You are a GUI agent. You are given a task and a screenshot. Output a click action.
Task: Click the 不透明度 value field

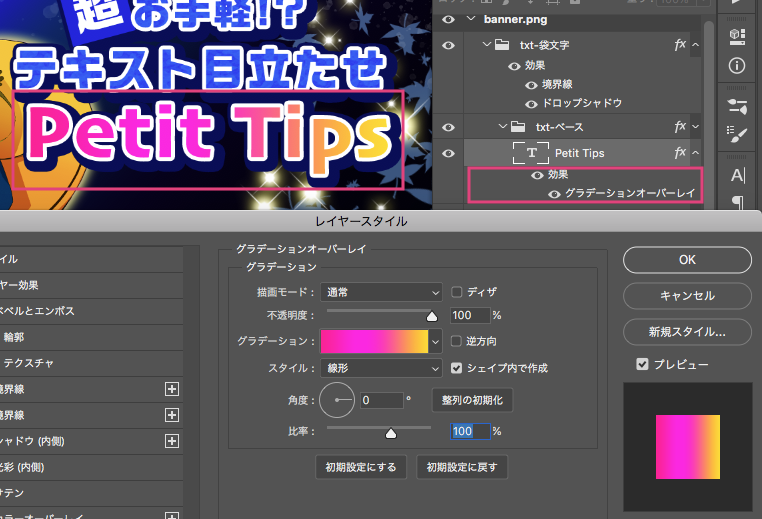click(470, 315)
